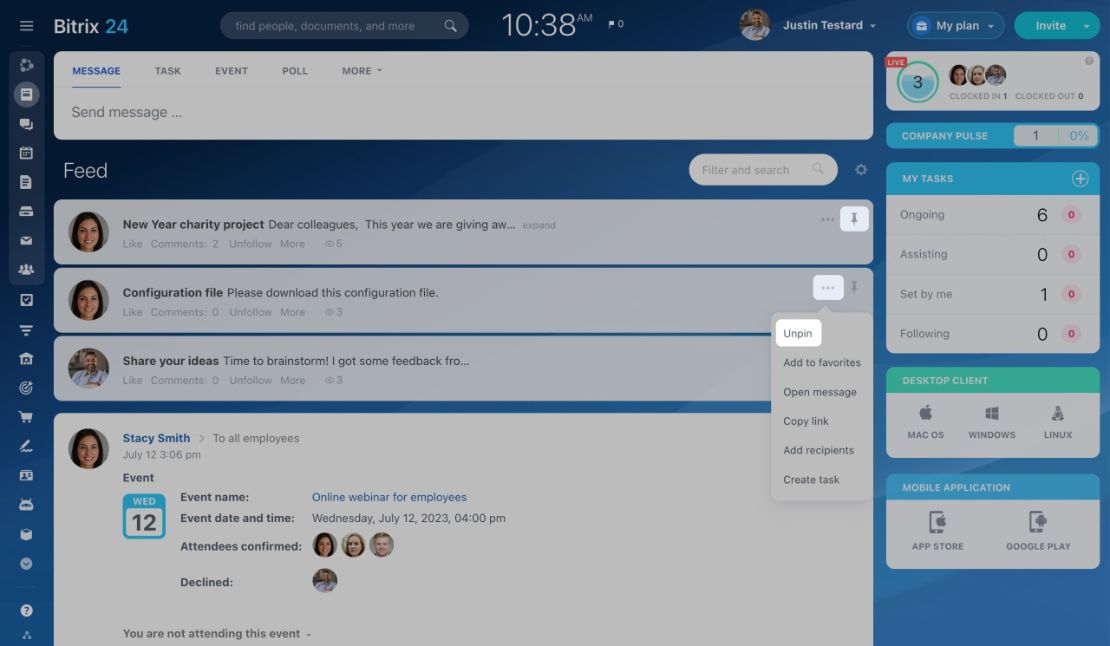Image resolution: width=1110 pixels, height=646 pixels.
Task: Unfollow the Share your ideas post
Action: 250,380
